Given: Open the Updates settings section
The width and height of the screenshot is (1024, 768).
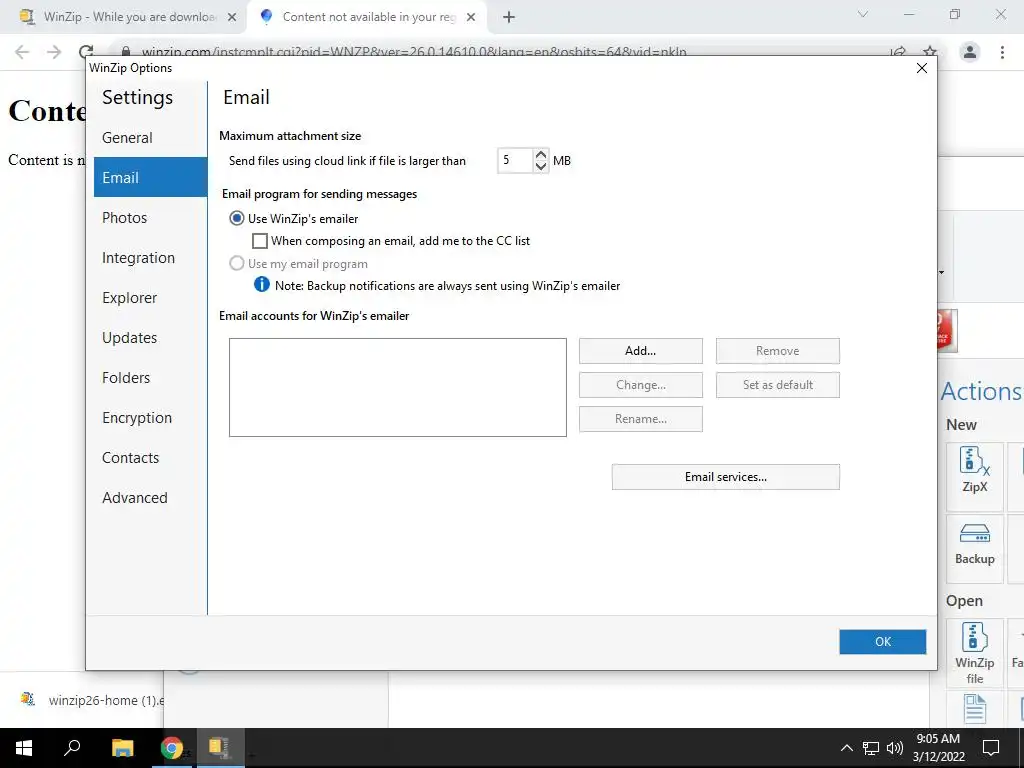Looking at the screenshot, I should pos(150,338).
